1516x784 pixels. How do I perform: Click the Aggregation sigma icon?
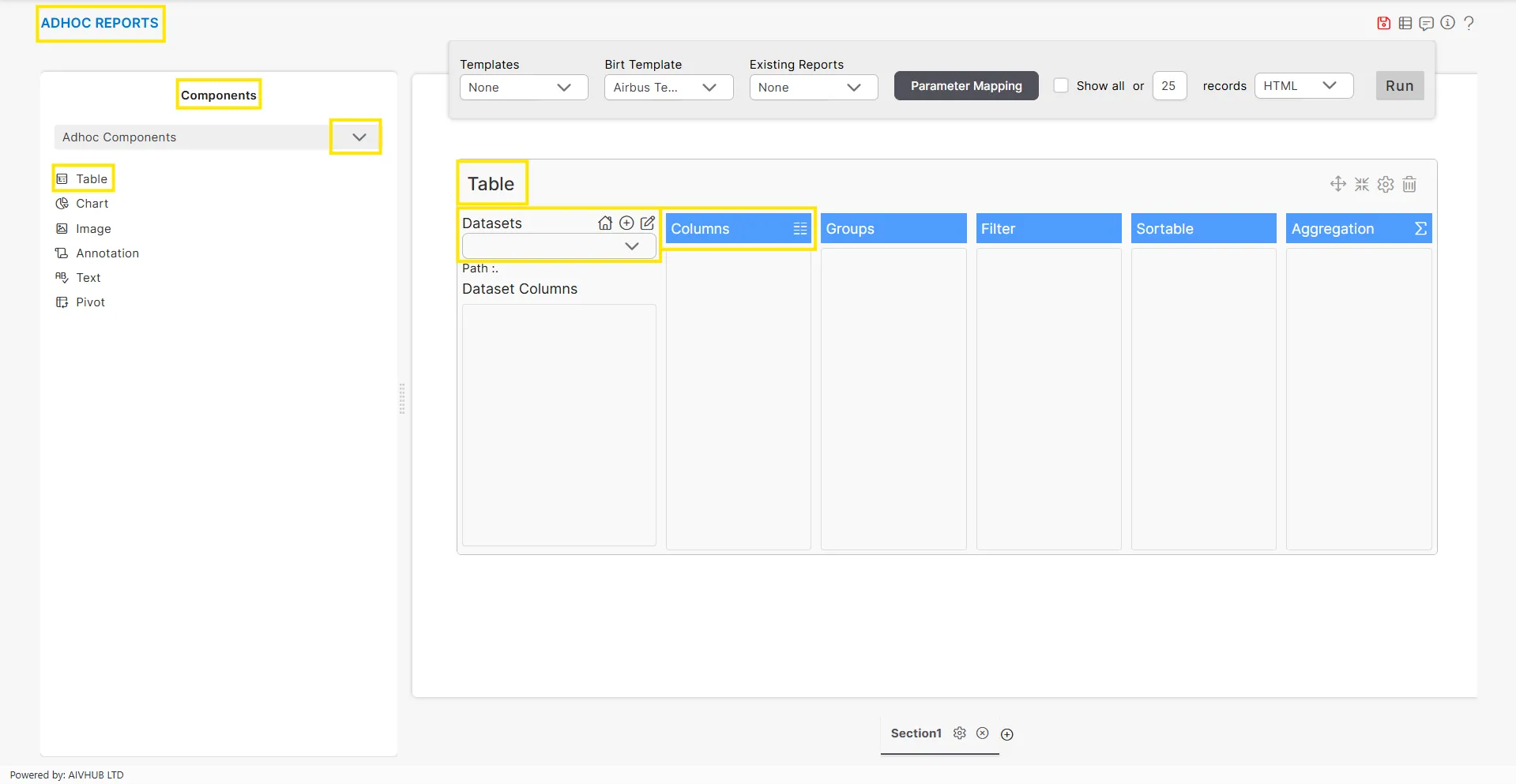(1420, 228)
